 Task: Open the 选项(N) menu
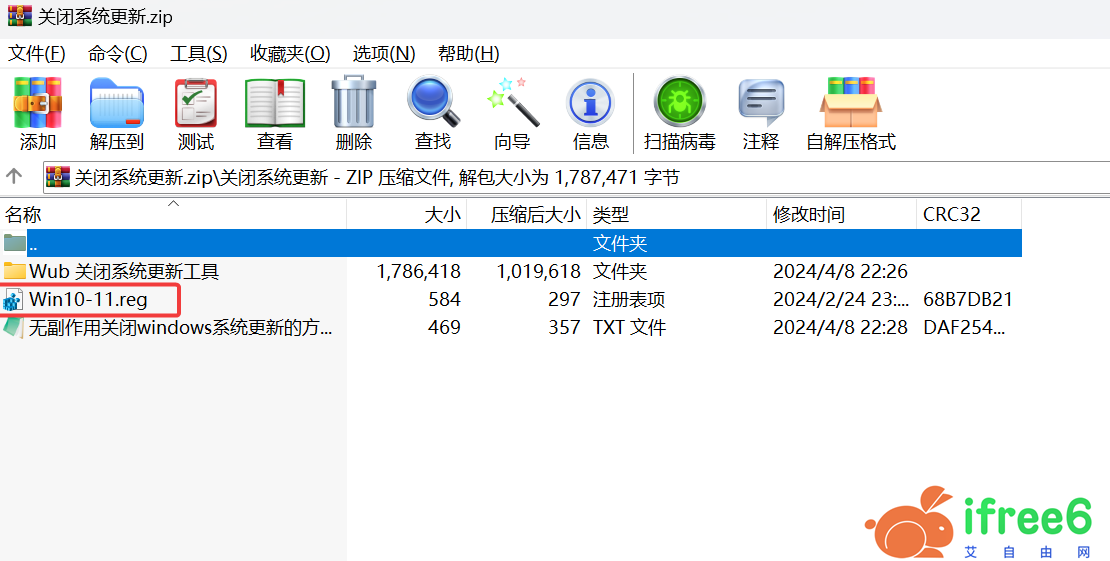384,53
